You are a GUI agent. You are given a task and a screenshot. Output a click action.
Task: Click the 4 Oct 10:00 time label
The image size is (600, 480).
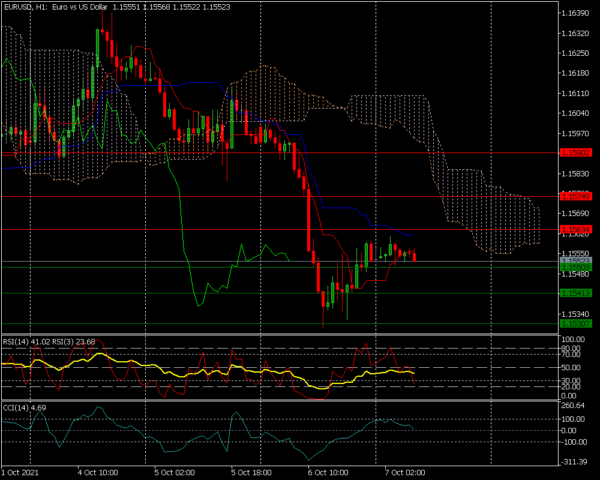[99, 471]
